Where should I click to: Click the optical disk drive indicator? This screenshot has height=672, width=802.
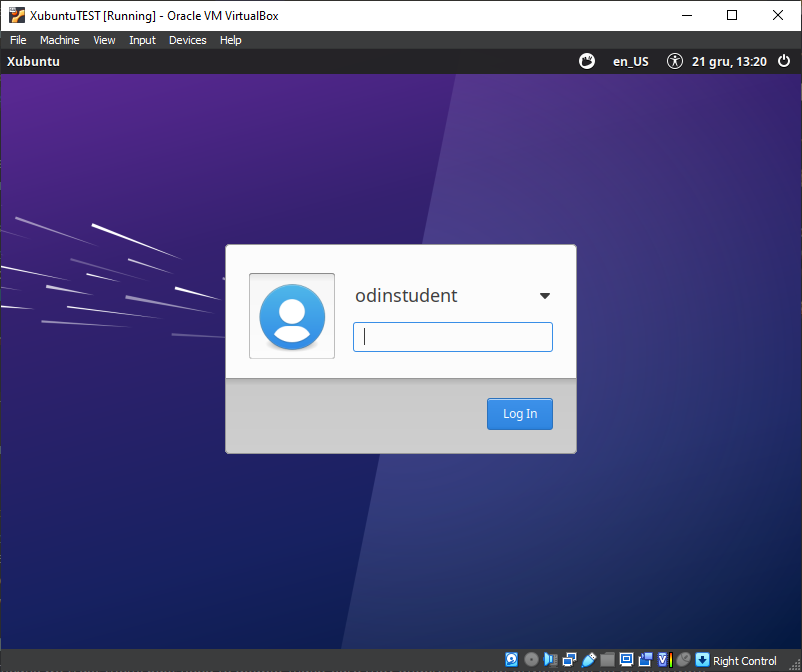[531, 660]
